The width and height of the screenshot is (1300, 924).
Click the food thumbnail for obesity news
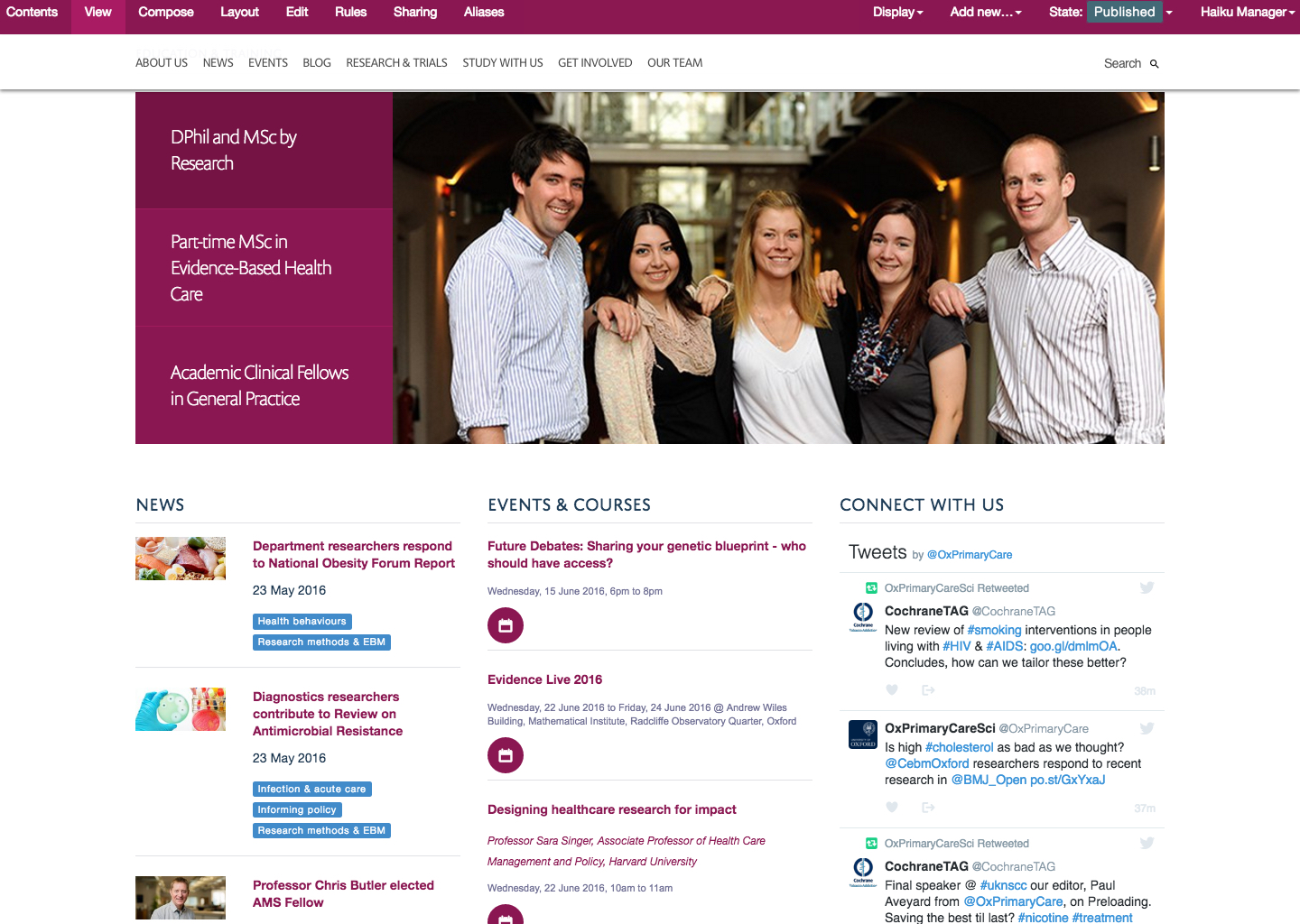pos(181,559)
